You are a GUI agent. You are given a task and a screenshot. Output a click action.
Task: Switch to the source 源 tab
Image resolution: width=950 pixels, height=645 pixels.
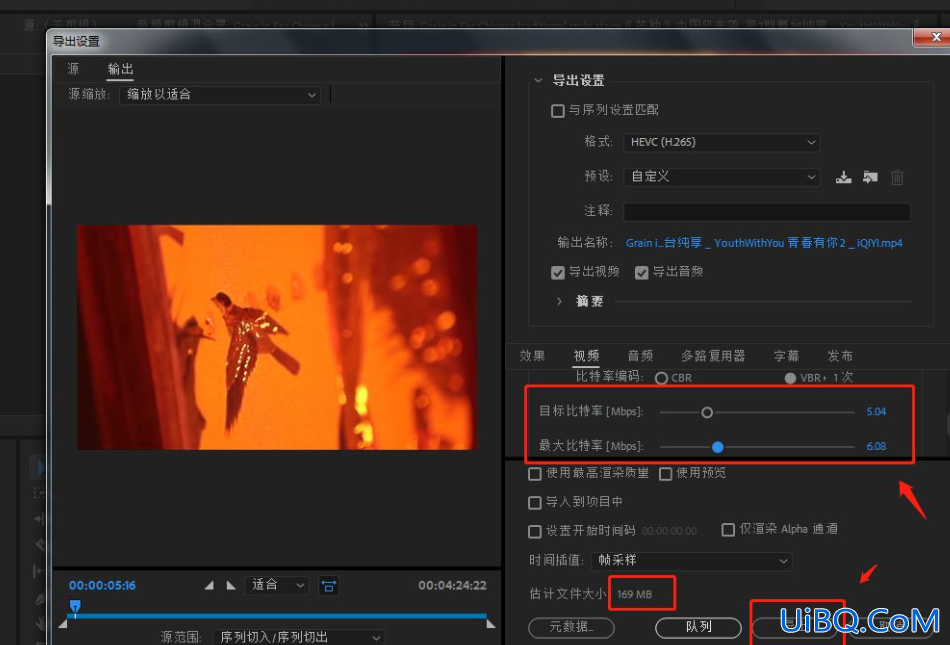[x=73, y=68]
